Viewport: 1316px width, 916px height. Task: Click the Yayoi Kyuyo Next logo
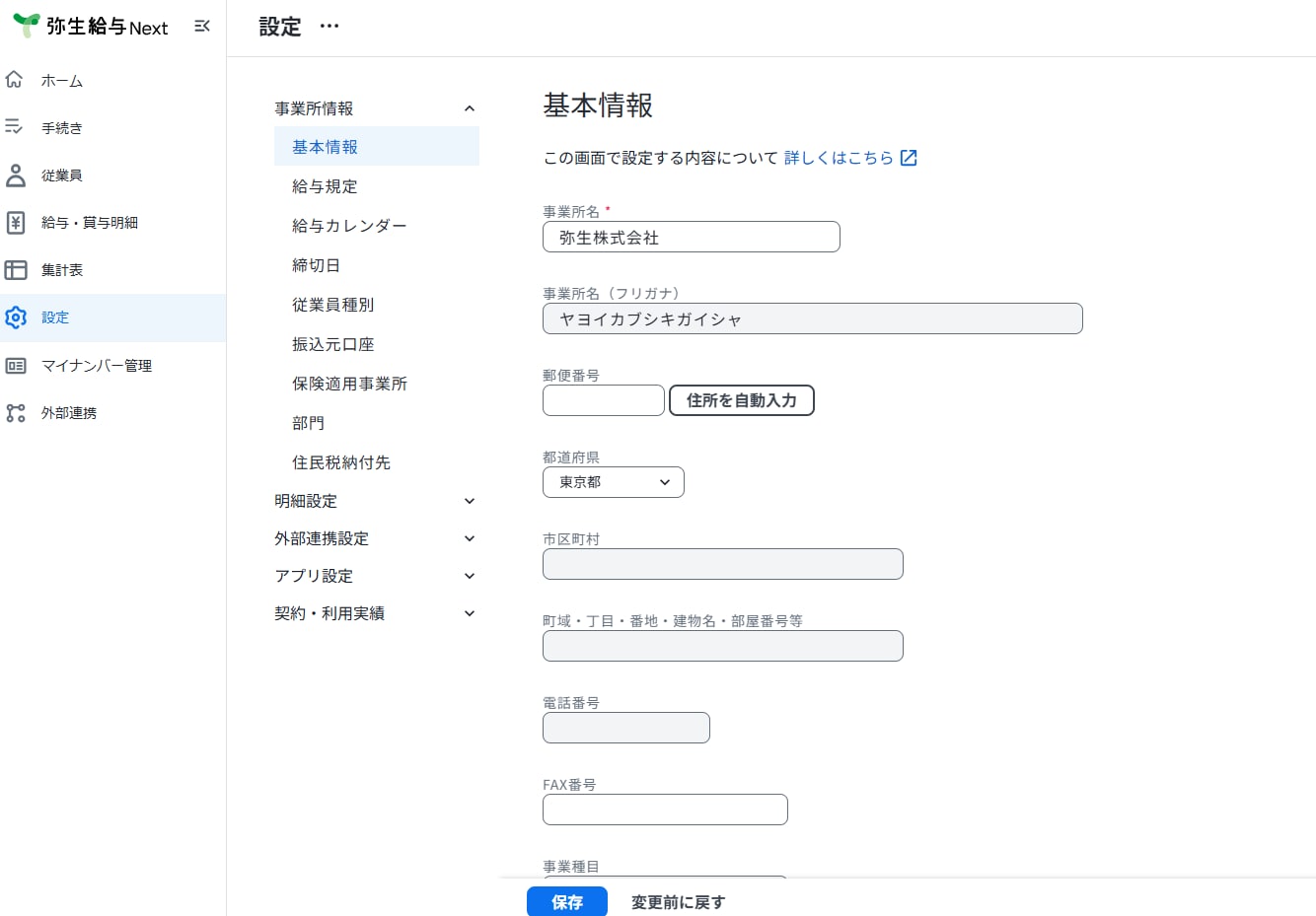91,27
